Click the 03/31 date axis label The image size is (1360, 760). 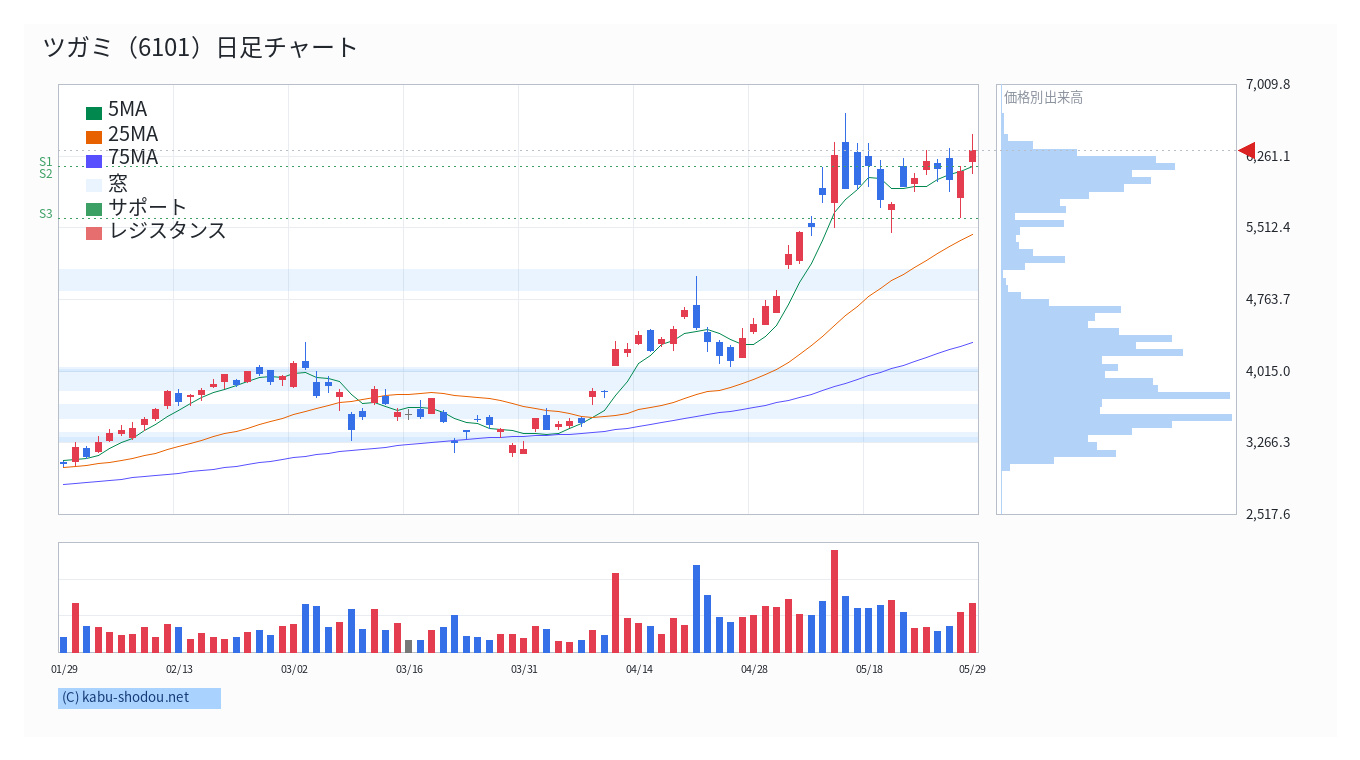524,669
